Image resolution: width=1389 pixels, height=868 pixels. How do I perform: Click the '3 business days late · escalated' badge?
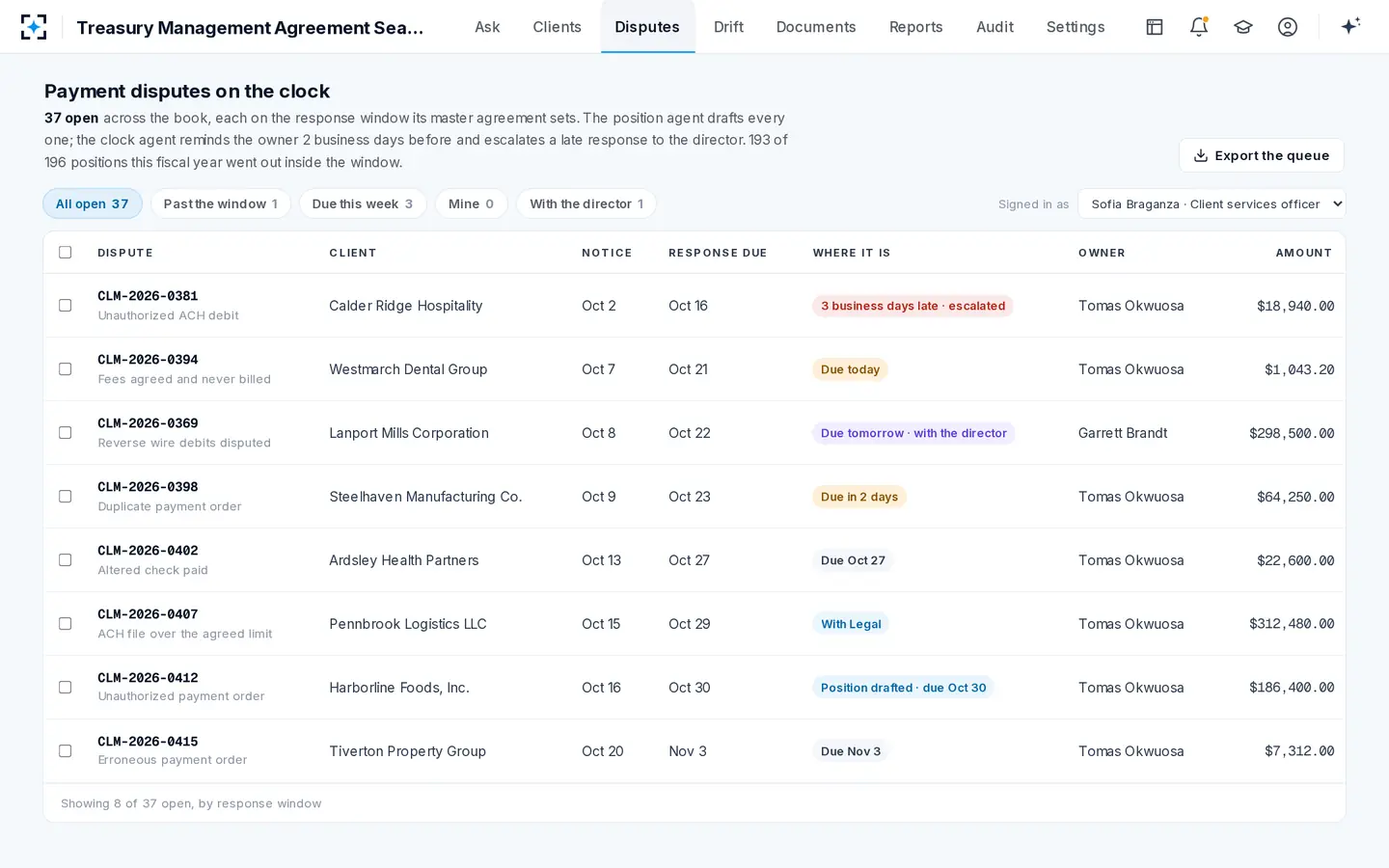pyautogui.click(x=912, y=306)
